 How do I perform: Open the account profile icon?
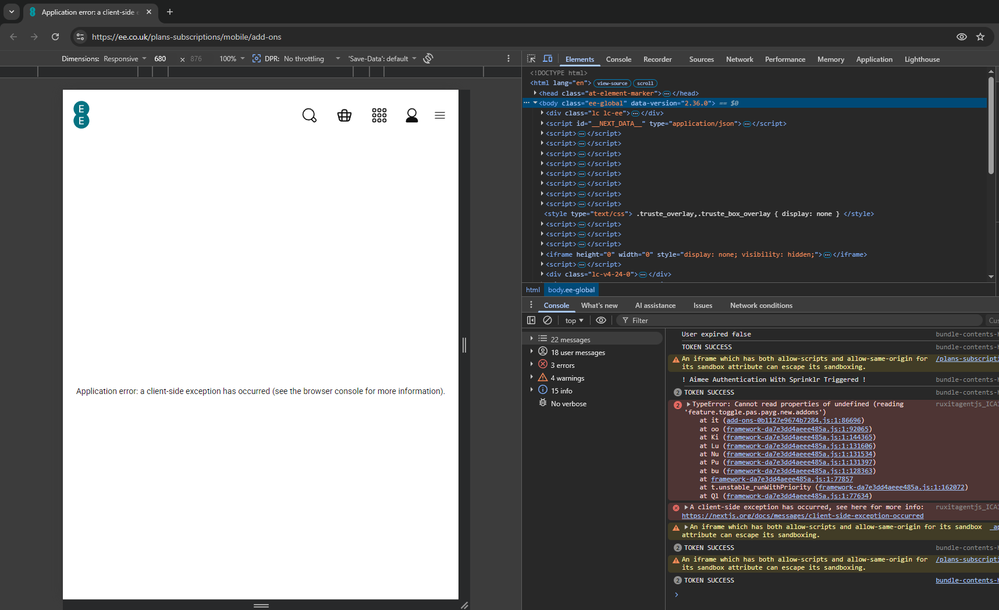[412, 115]
